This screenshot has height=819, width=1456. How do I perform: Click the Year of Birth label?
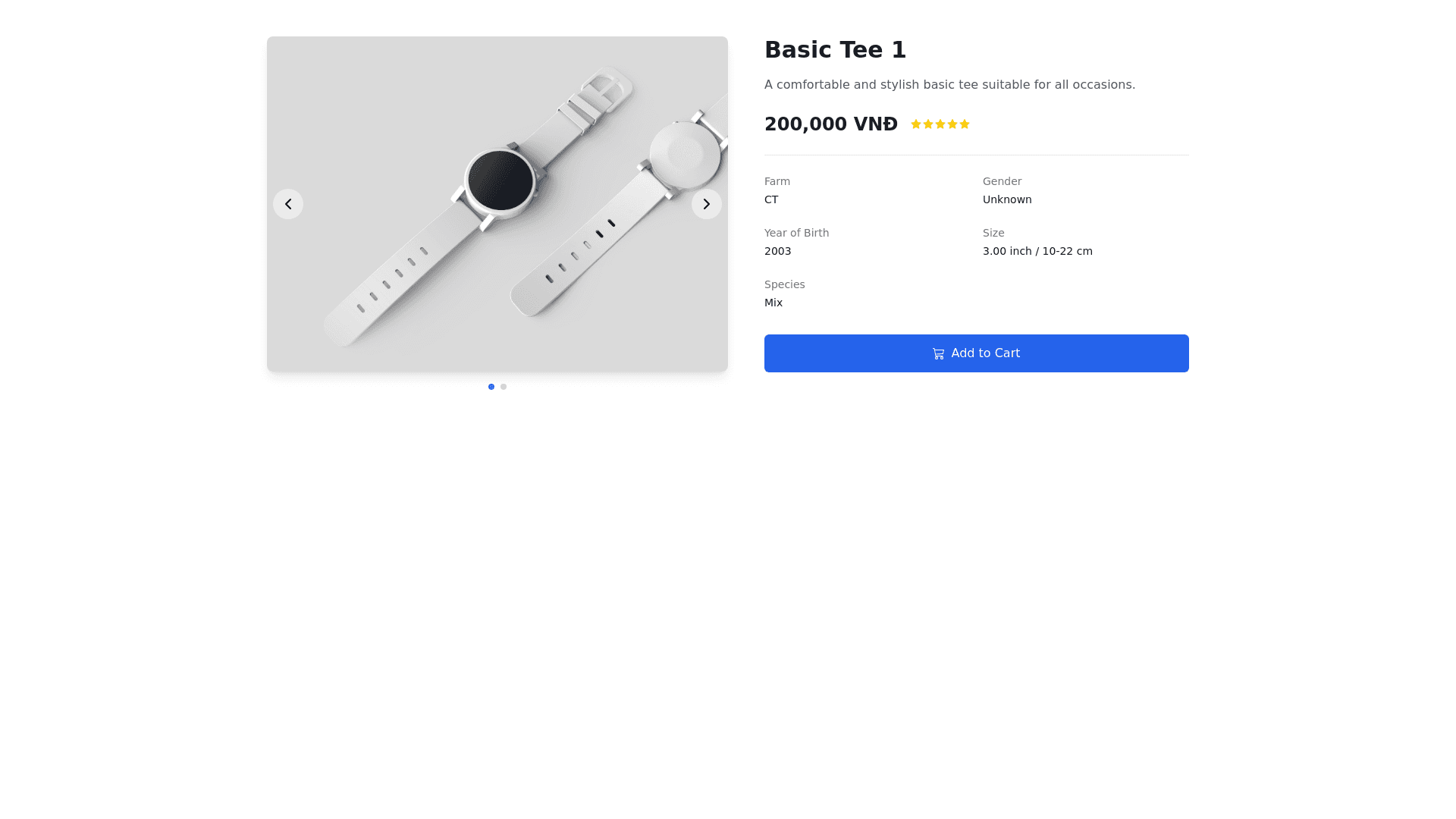(x=796, y=233)
